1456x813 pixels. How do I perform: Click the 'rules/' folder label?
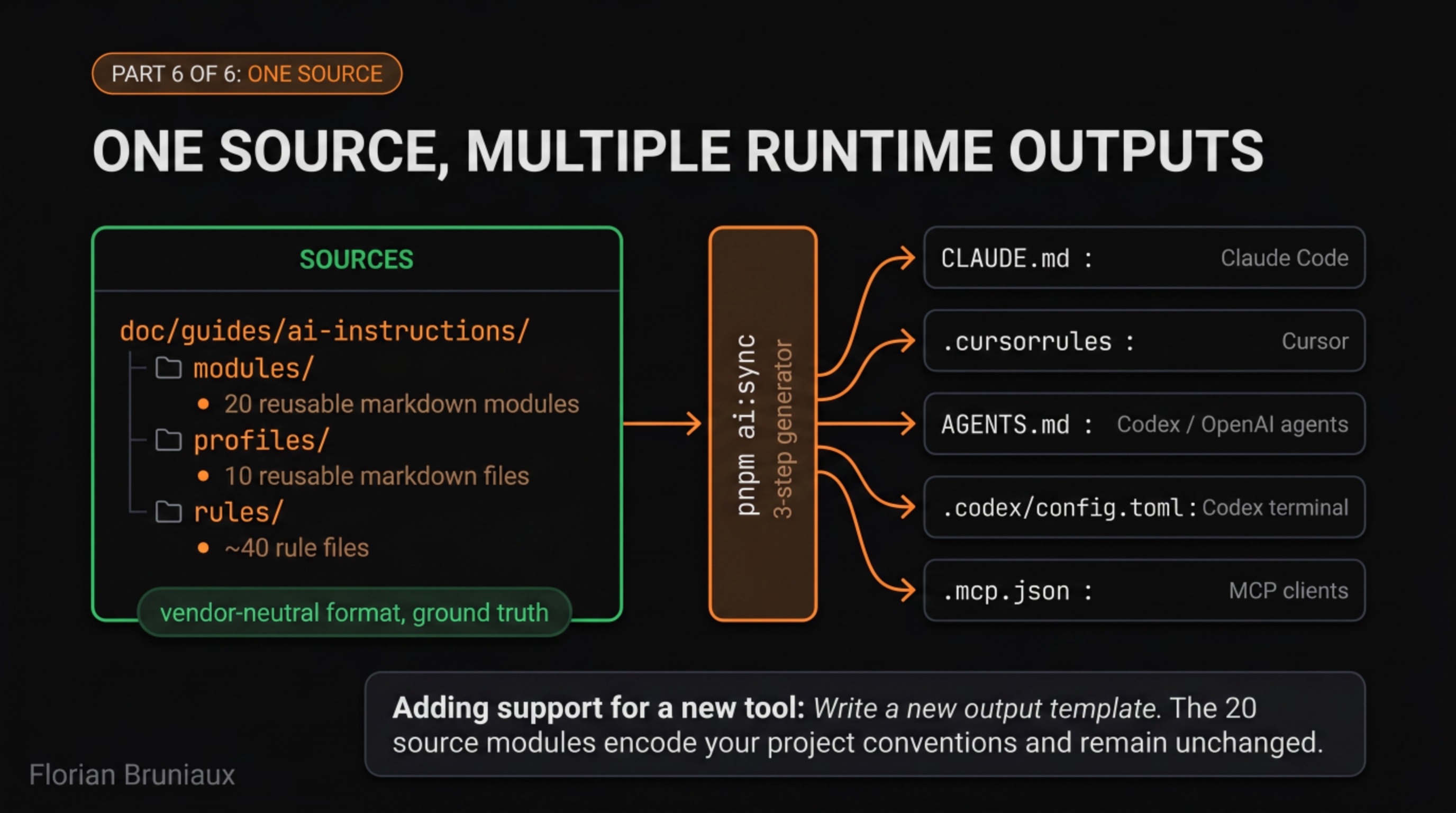point(238,512)
